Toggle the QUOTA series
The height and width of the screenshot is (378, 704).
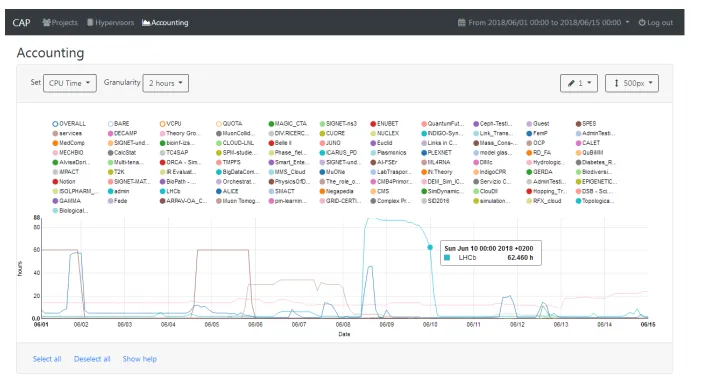point(229,123)
